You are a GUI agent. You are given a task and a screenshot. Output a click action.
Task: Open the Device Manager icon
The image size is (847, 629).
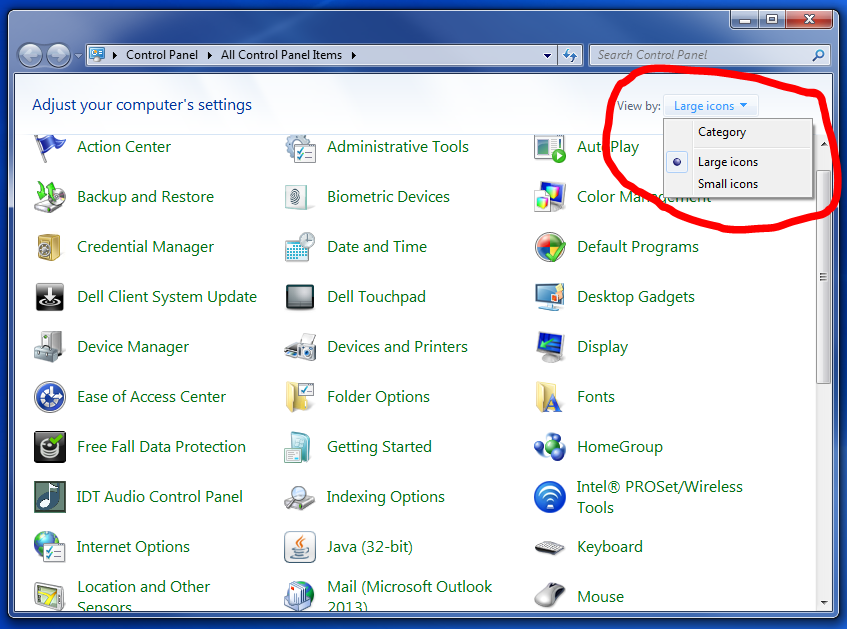pyautogui.click(x=50, y=346)
